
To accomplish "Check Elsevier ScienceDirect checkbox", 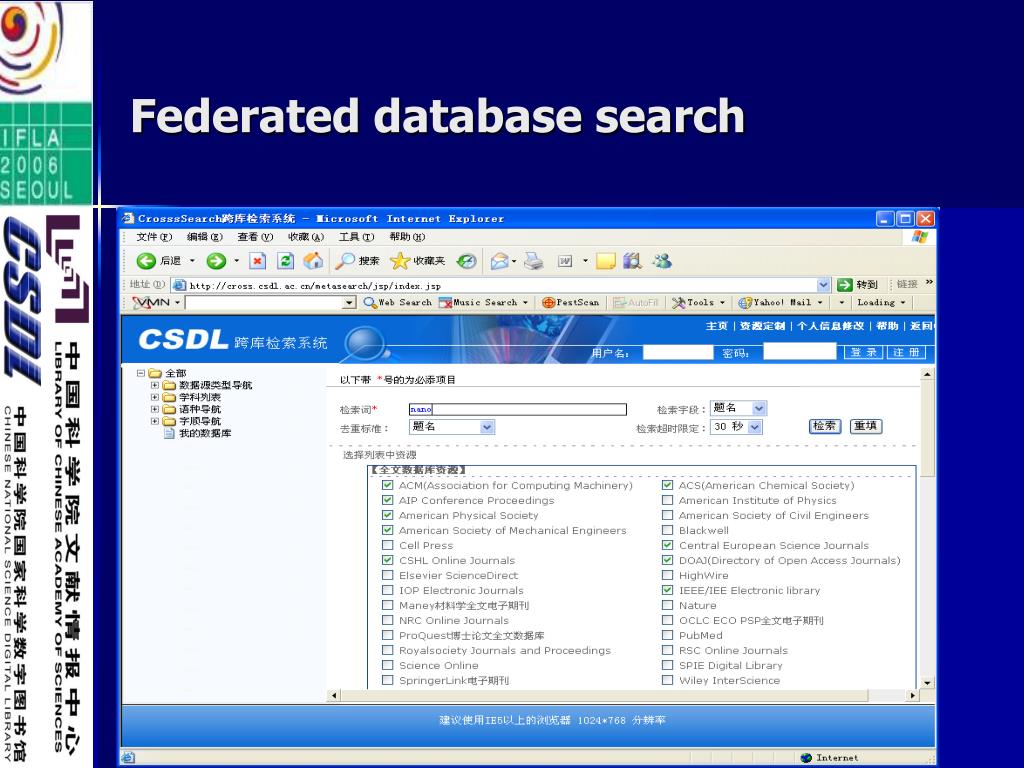I will coord(387,575).
